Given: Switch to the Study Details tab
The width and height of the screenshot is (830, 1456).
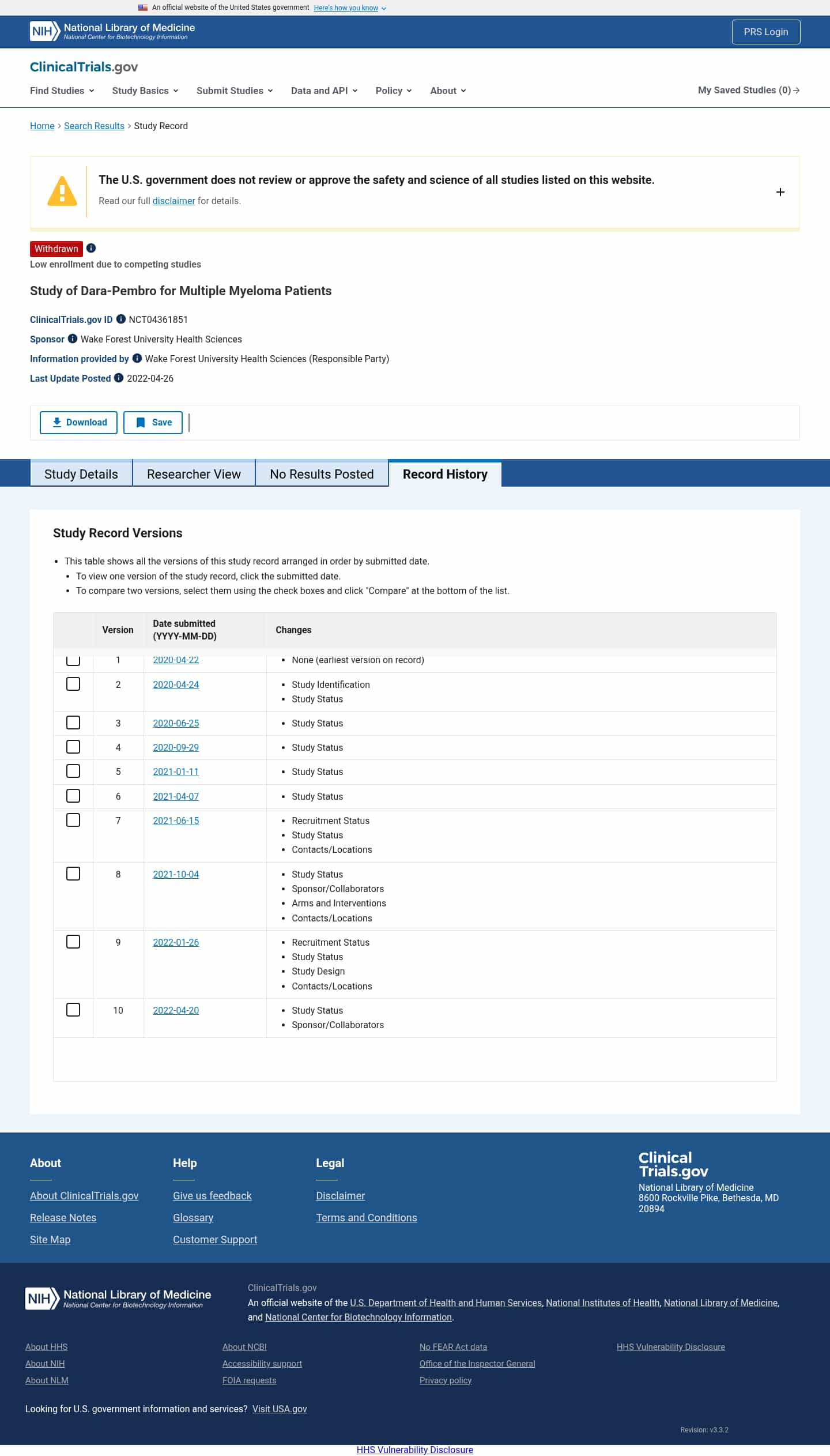Looking at the screenshot, I should pyautogui.click(x=81, y=474).
